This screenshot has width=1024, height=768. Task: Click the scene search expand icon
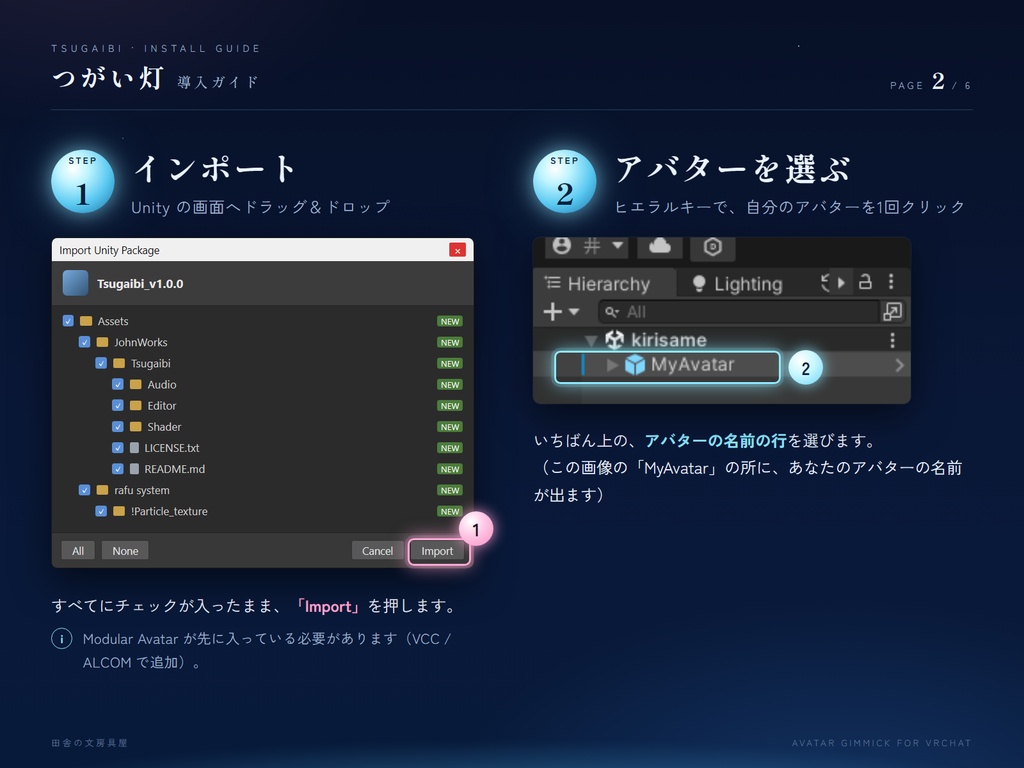893,312
